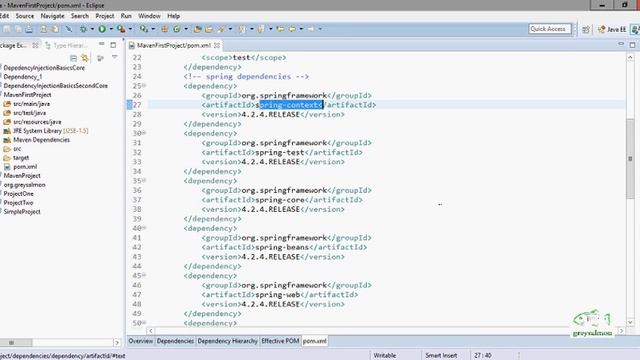Switch to the Overview tab

click(141, 341)
